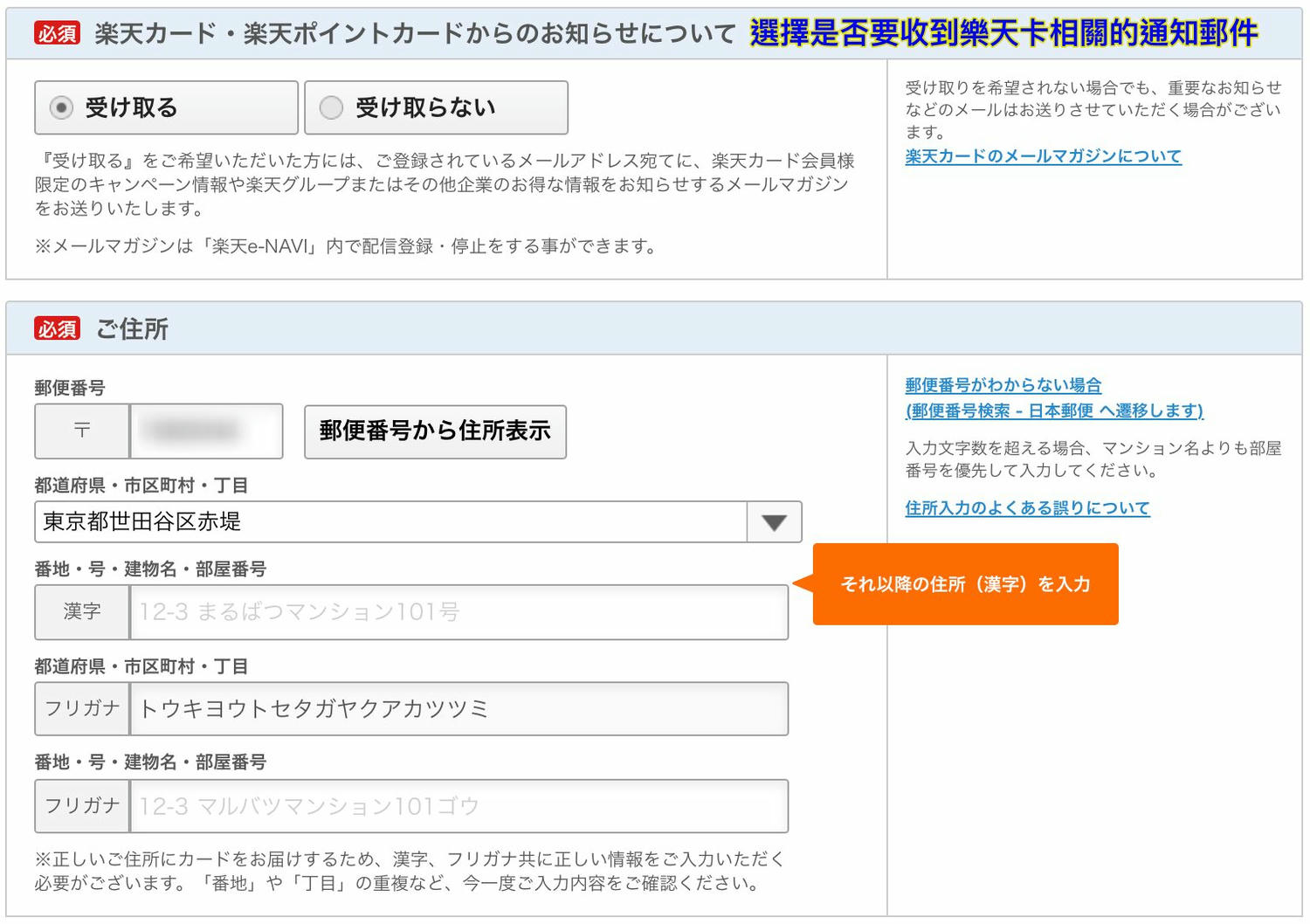Viewport: 1310px width, 924px height.
Task: Click the blurred postal code input field
Action: point(206,431)
